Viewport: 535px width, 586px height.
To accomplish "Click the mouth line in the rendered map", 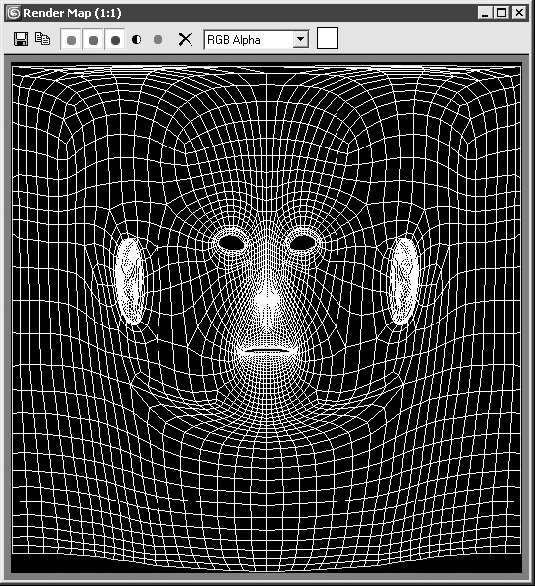I will tap(267, 351).
